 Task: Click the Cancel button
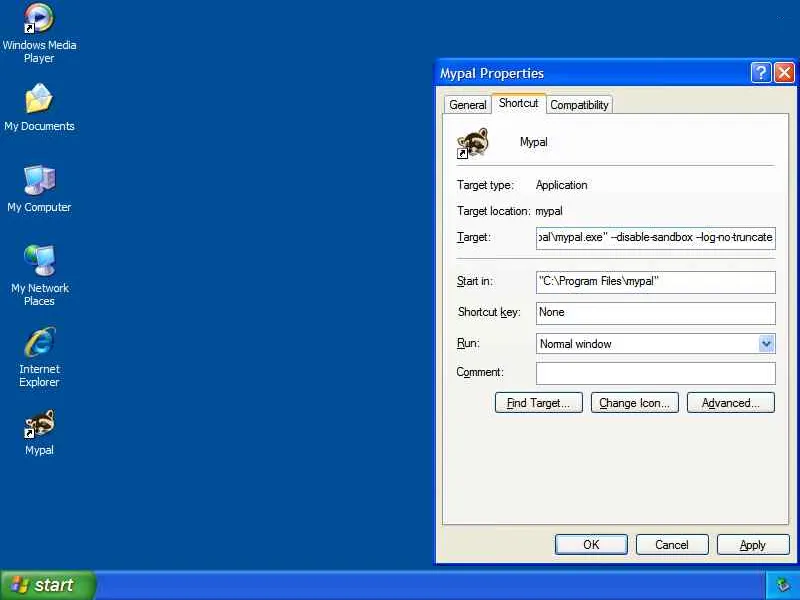coord(671,544)
